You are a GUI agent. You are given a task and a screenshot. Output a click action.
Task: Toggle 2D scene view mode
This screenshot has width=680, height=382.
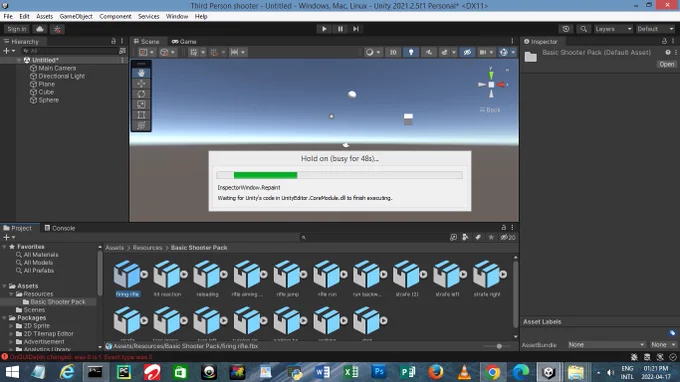coord(393,52)
